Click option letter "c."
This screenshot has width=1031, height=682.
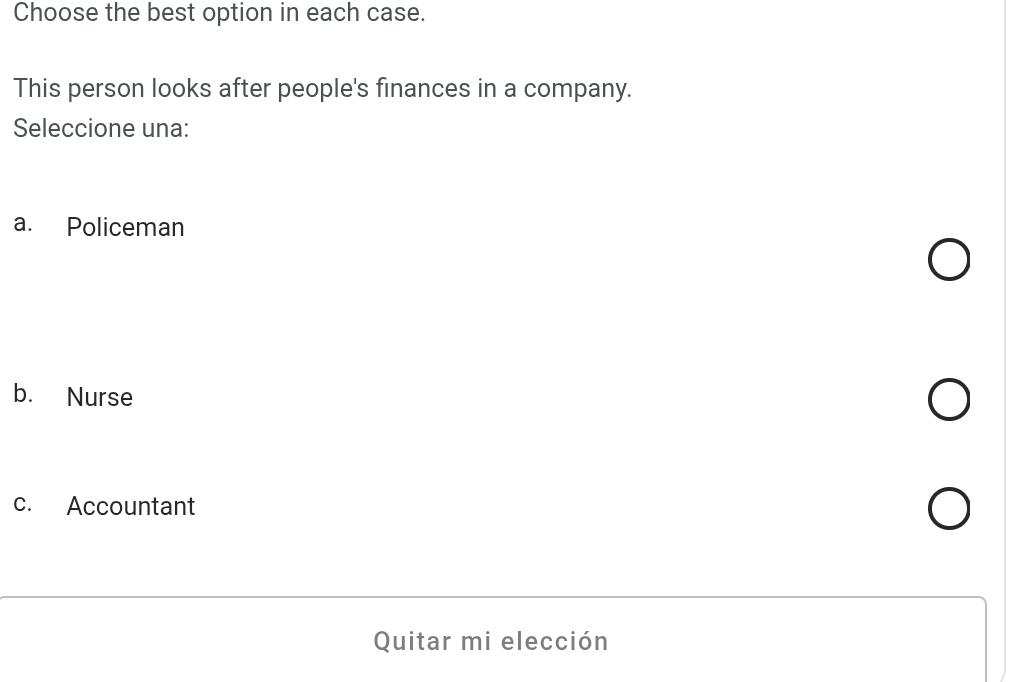click(x=23, y=504)
